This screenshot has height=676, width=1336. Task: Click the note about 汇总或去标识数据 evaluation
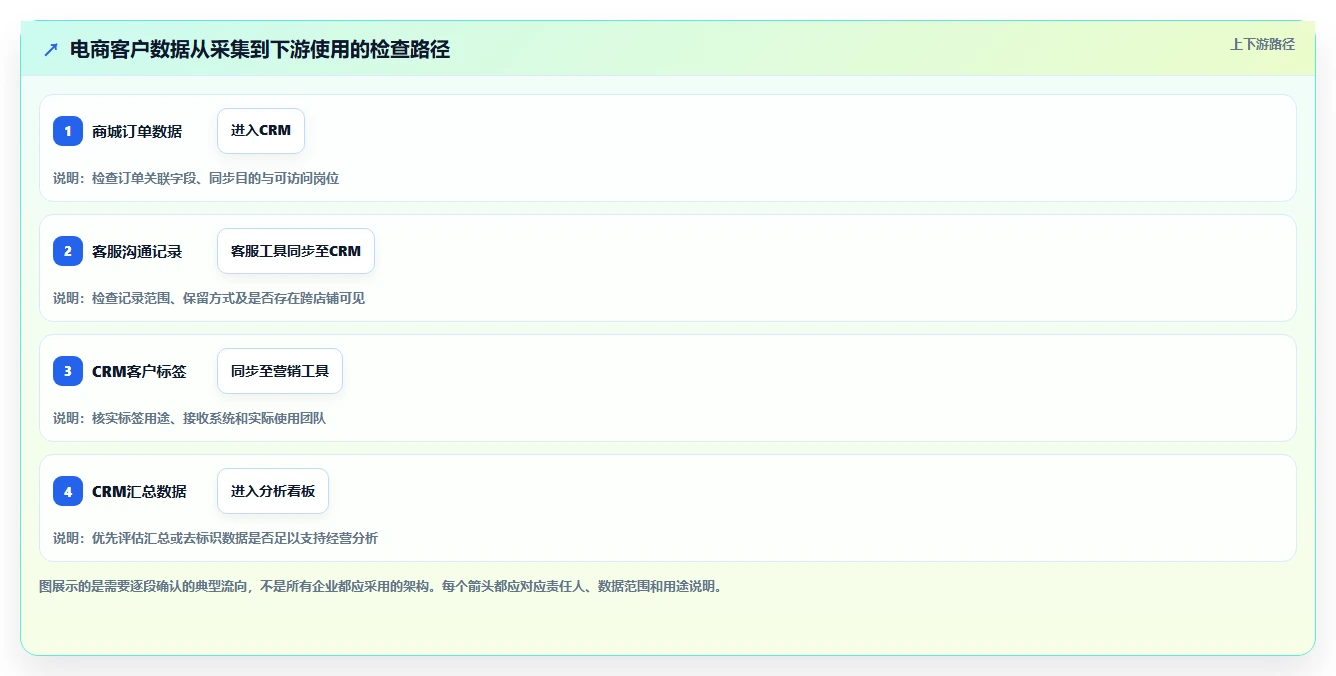(216, 538)
